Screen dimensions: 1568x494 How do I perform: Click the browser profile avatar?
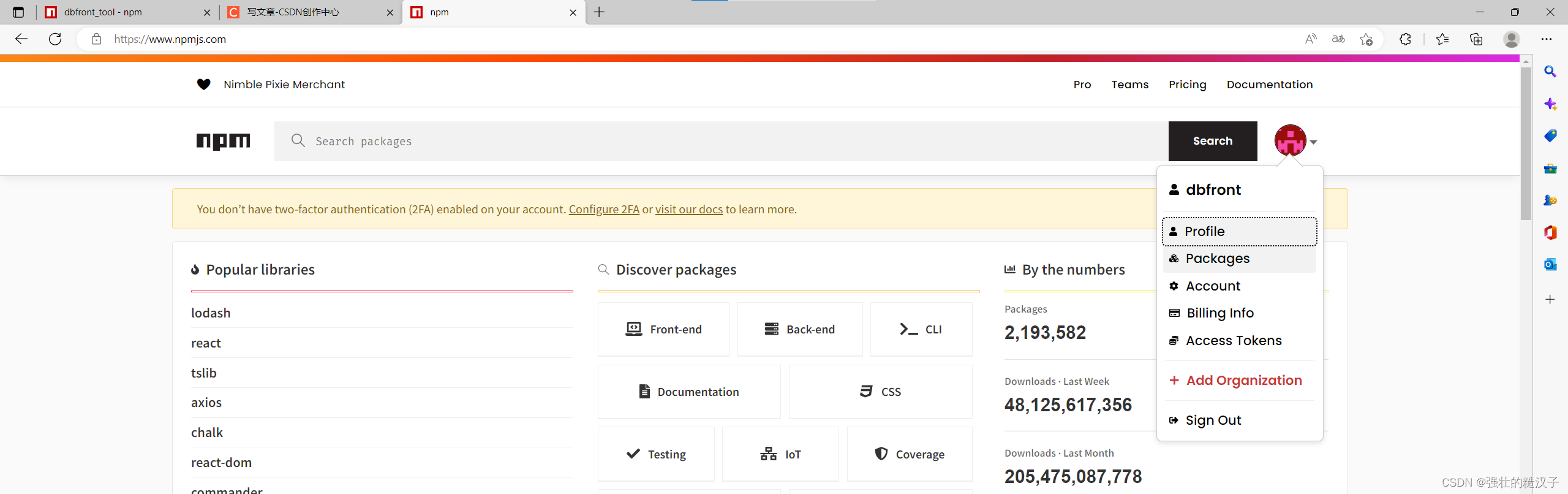(x=1511, y=39)
